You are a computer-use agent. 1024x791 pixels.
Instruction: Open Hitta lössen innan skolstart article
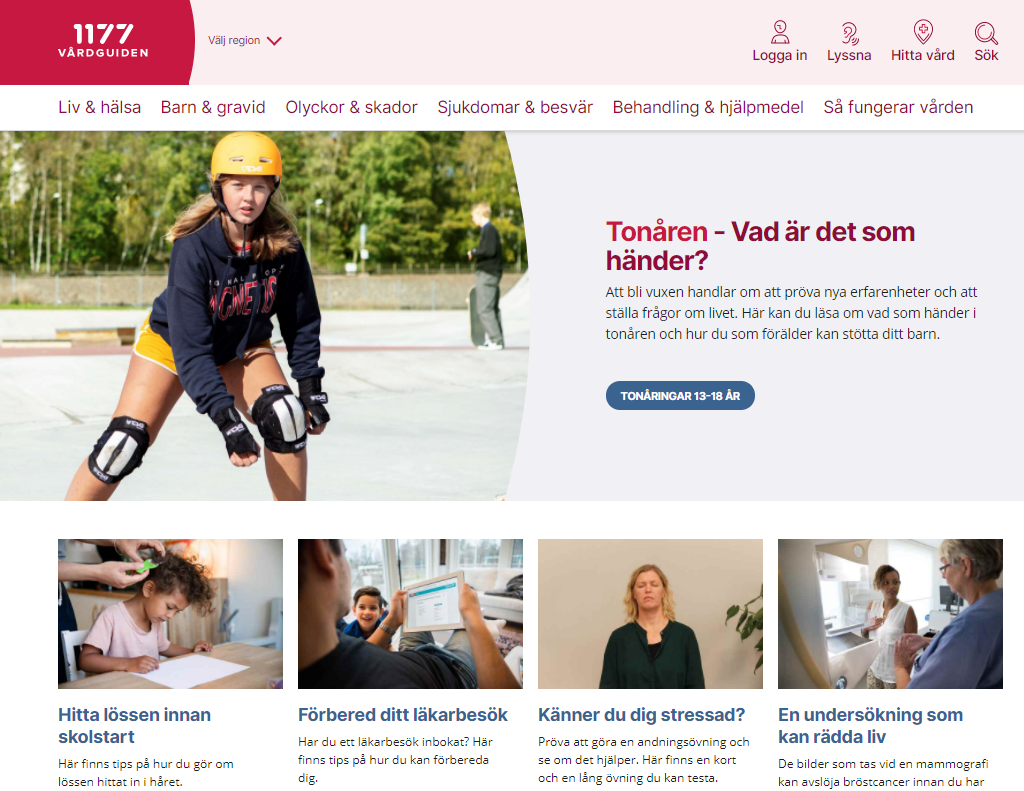coord(135,726)
